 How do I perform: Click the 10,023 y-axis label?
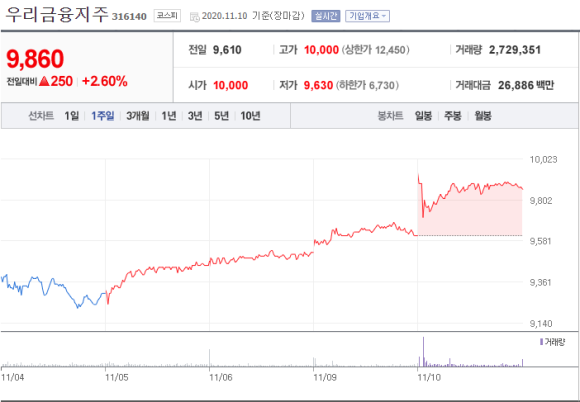pos(543,159)
